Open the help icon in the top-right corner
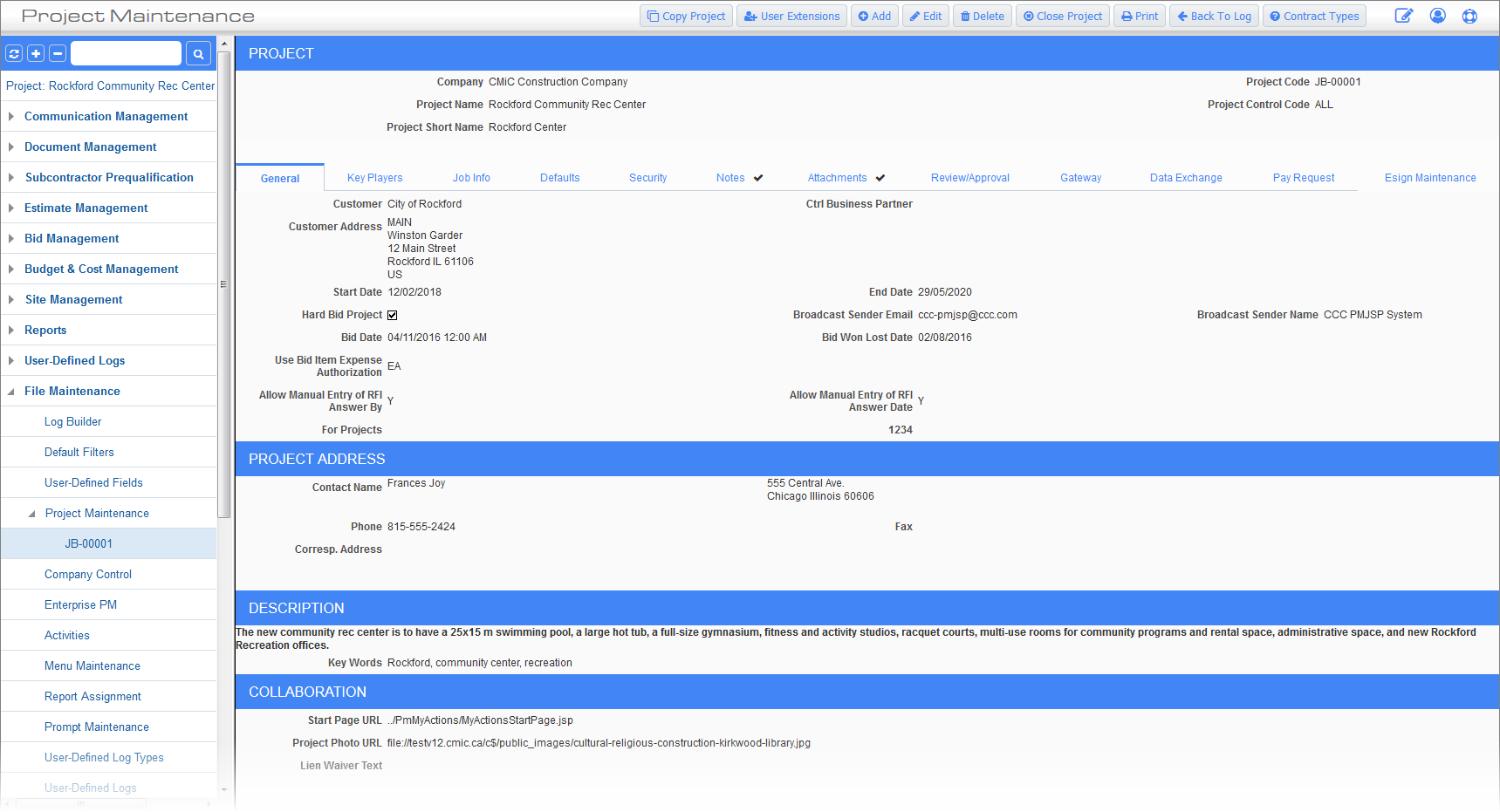 pyautogui.click(x=1469, y=16)
